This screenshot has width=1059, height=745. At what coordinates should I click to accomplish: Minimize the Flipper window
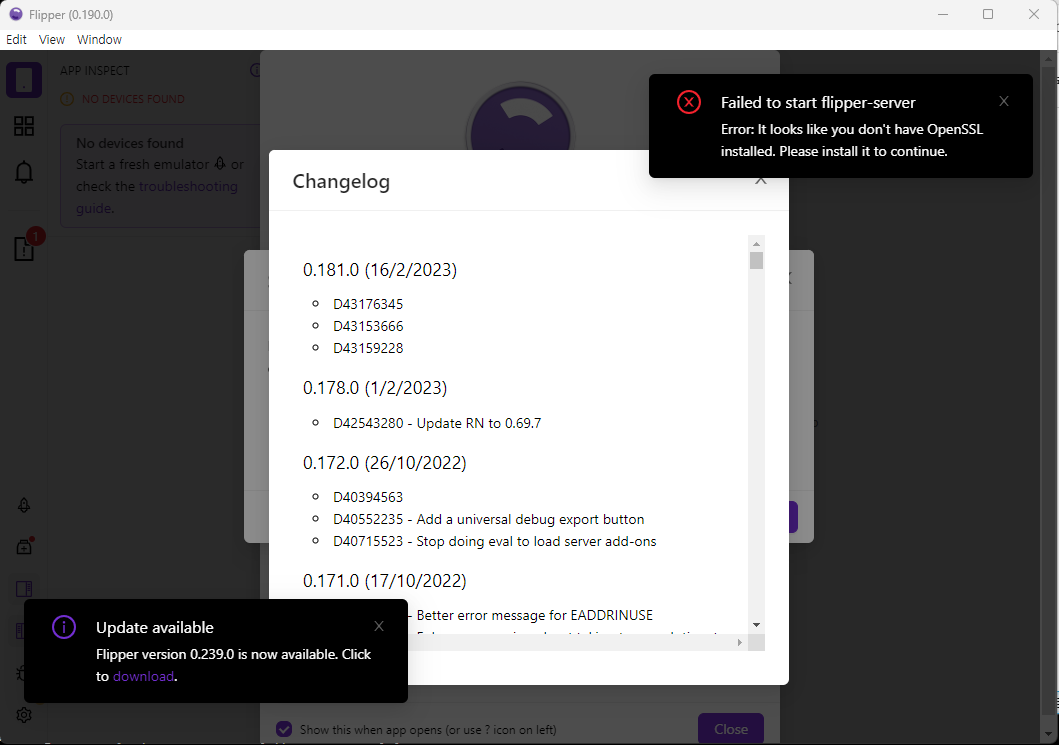[943, 14]
